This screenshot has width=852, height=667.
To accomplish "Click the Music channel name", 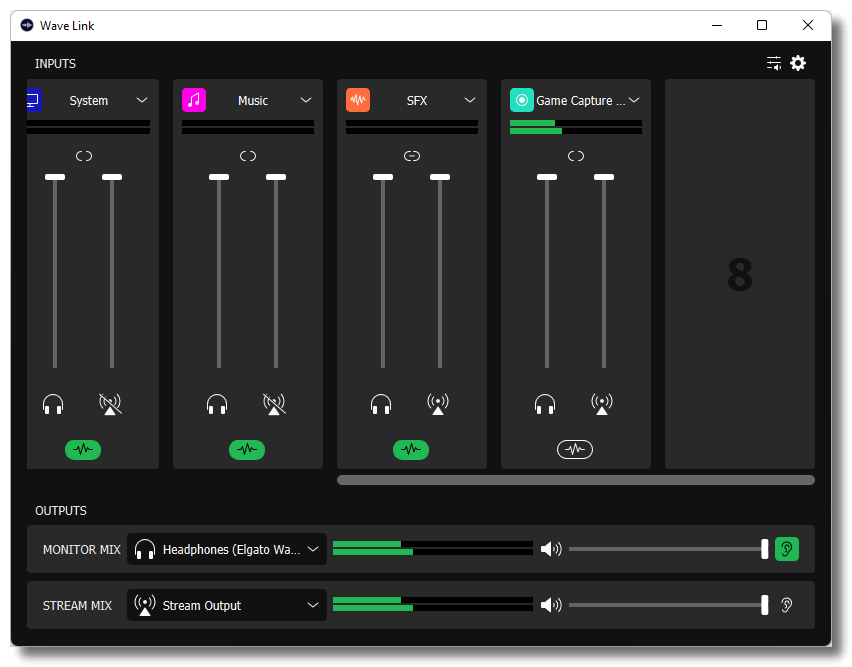I will [253, 100].
